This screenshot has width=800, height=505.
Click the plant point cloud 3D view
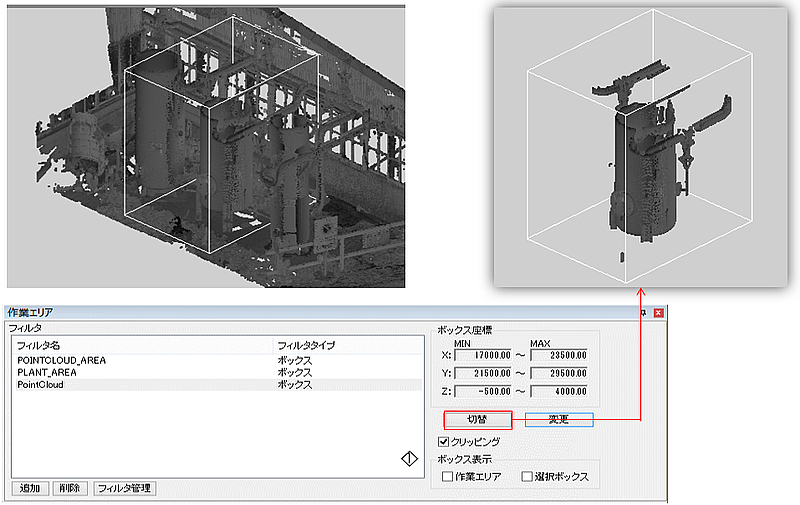[x=206, y=147]
